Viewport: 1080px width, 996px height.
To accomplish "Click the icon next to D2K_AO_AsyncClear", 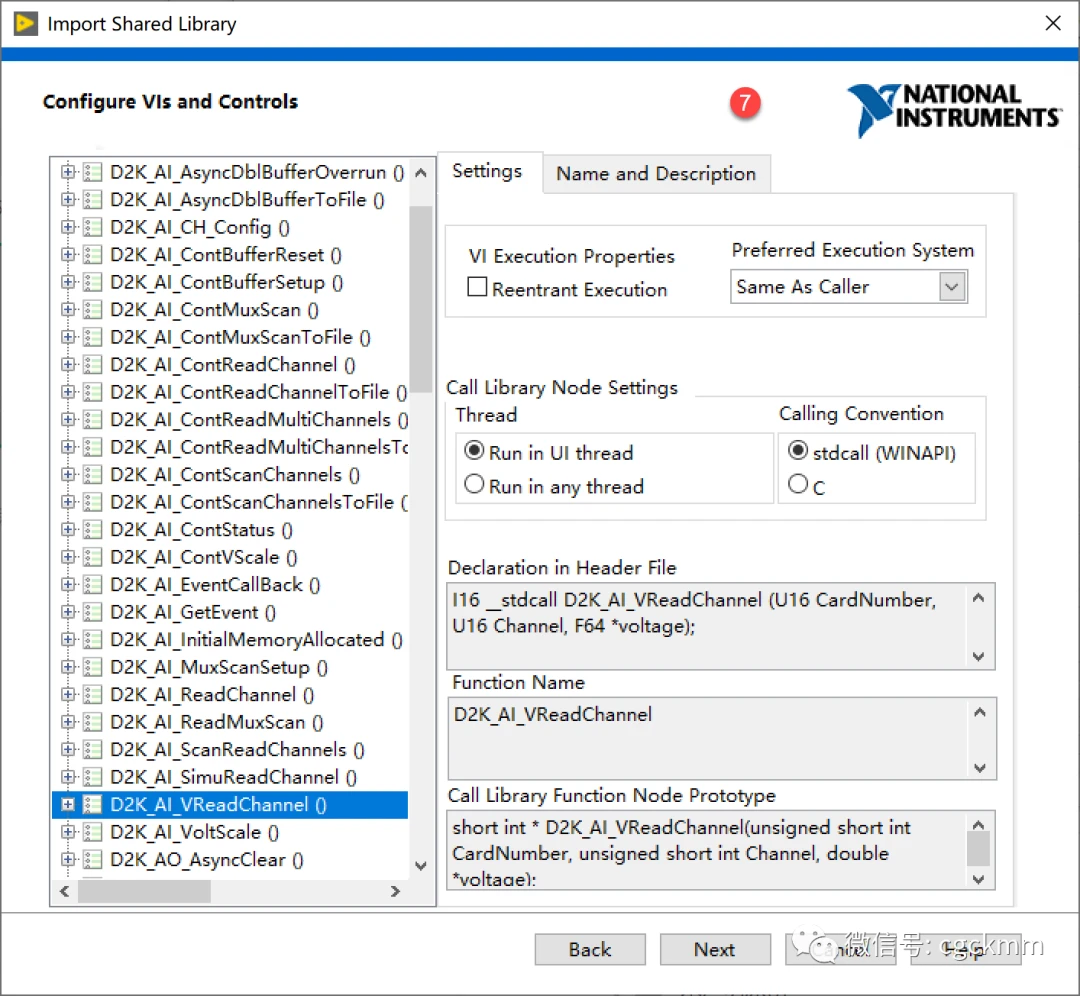I will pyautogui.click(x=93, y=860).
